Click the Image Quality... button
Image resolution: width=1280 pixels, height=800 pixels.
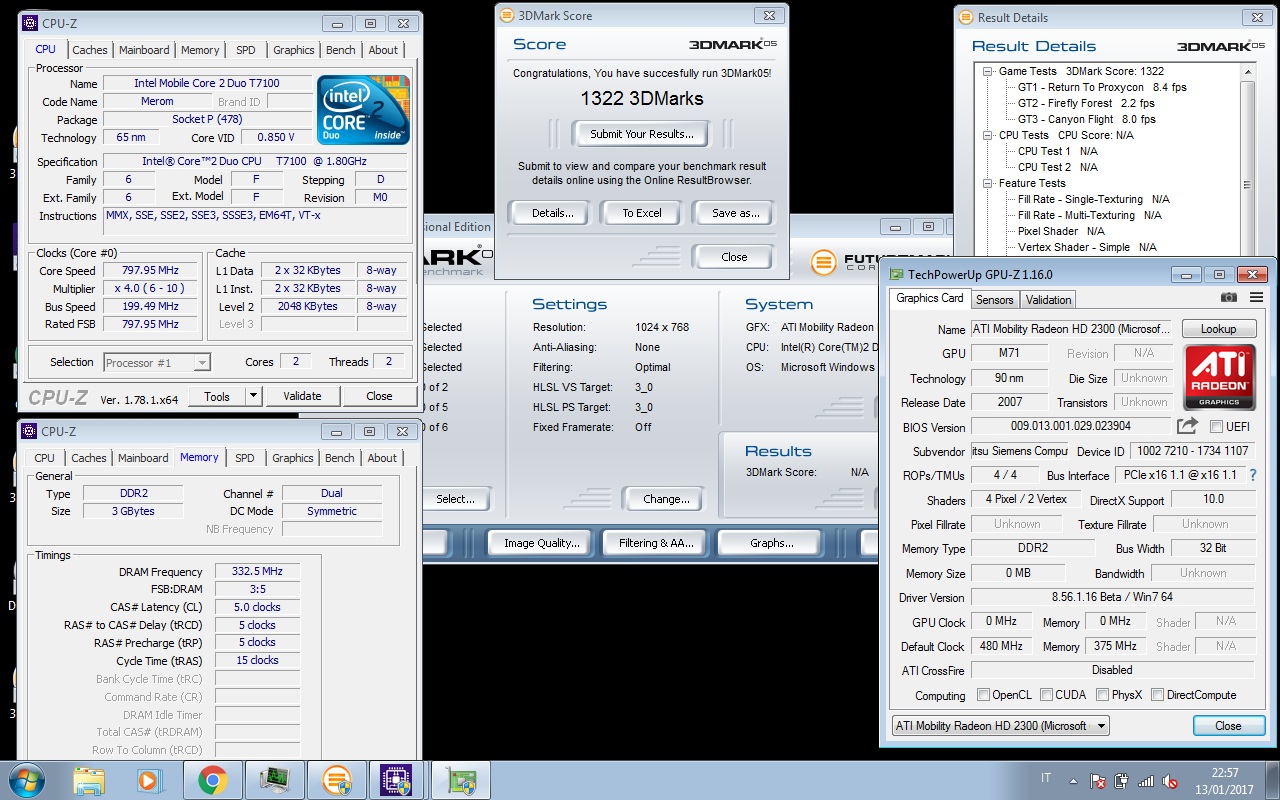click(x=542, y=543)
